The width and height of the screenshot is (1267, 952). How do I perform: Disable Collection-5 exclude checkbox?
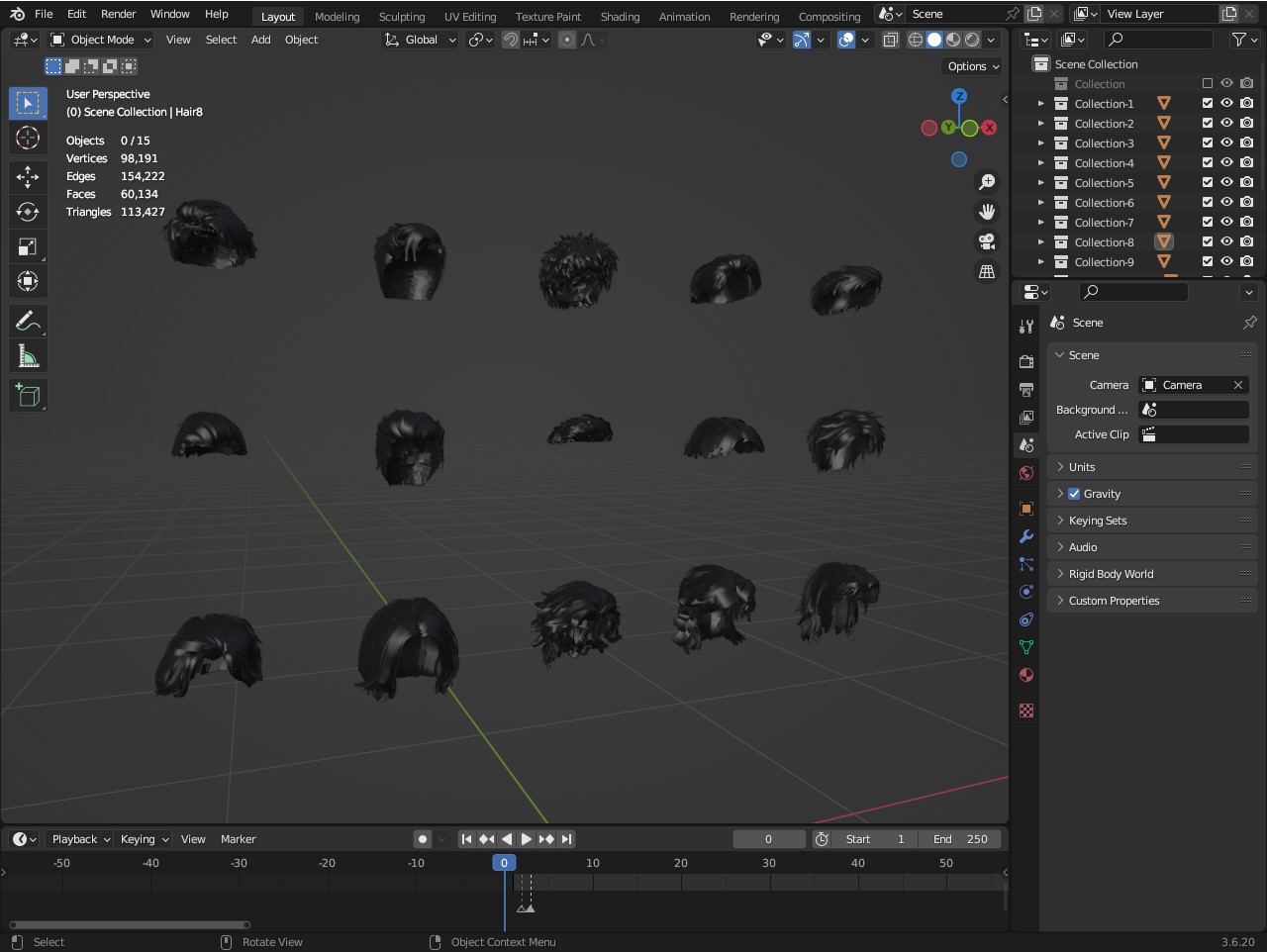coord(1208,182)
